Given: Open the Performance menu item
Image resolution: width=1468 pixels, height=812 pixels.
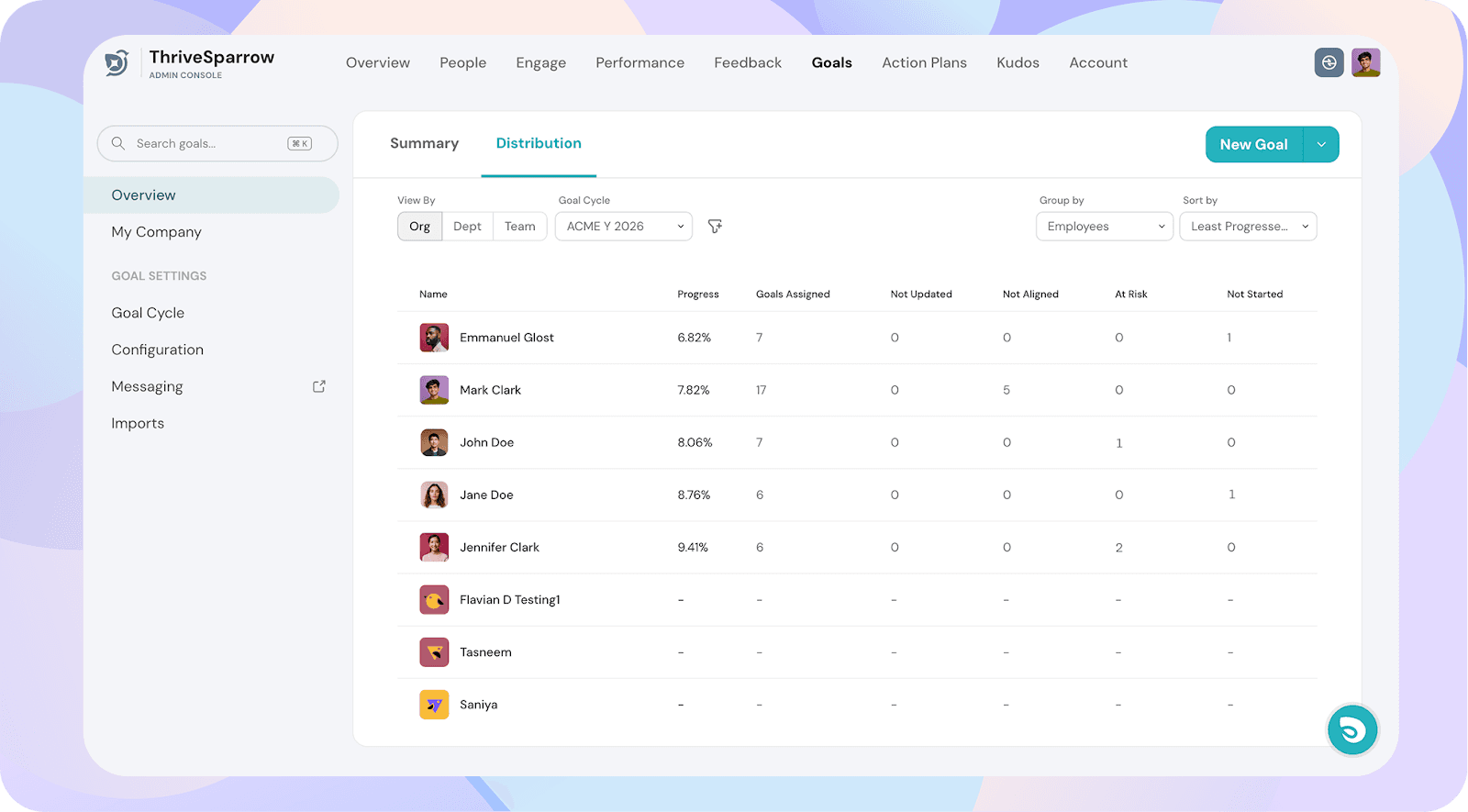Looking at the screenshot, I should 639,62.
